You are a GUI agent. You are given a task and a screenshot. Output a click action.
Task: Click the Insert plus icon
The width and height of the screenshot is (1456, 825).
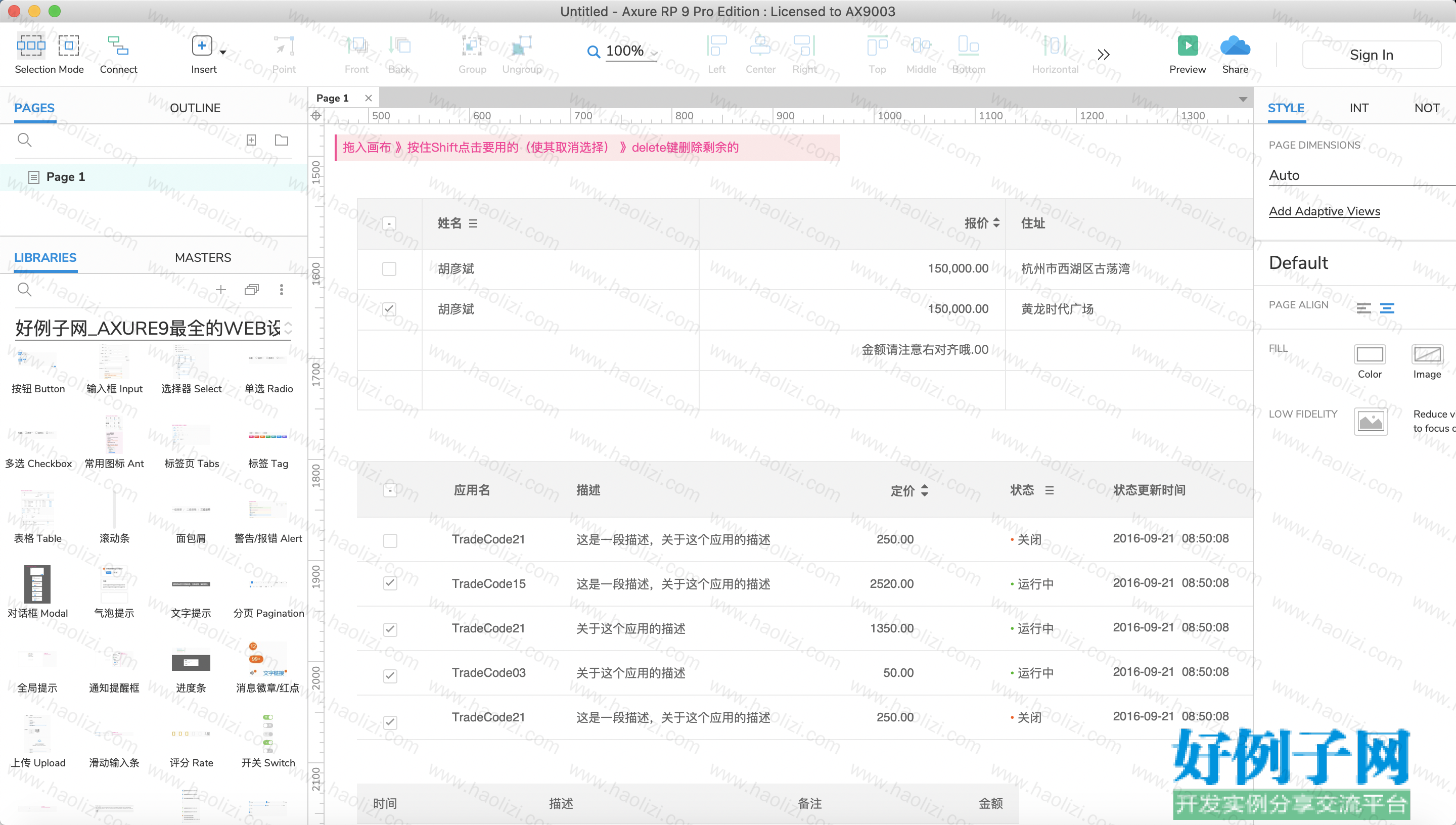click(x=202, y=46)
